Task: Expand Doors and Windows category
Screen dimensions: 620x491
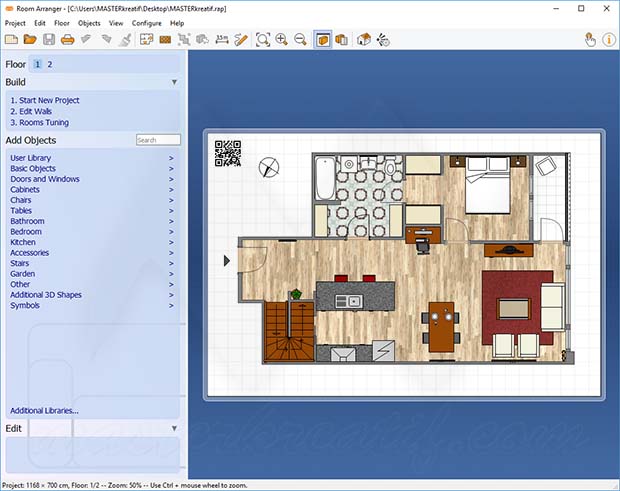Action: (92, 179)
